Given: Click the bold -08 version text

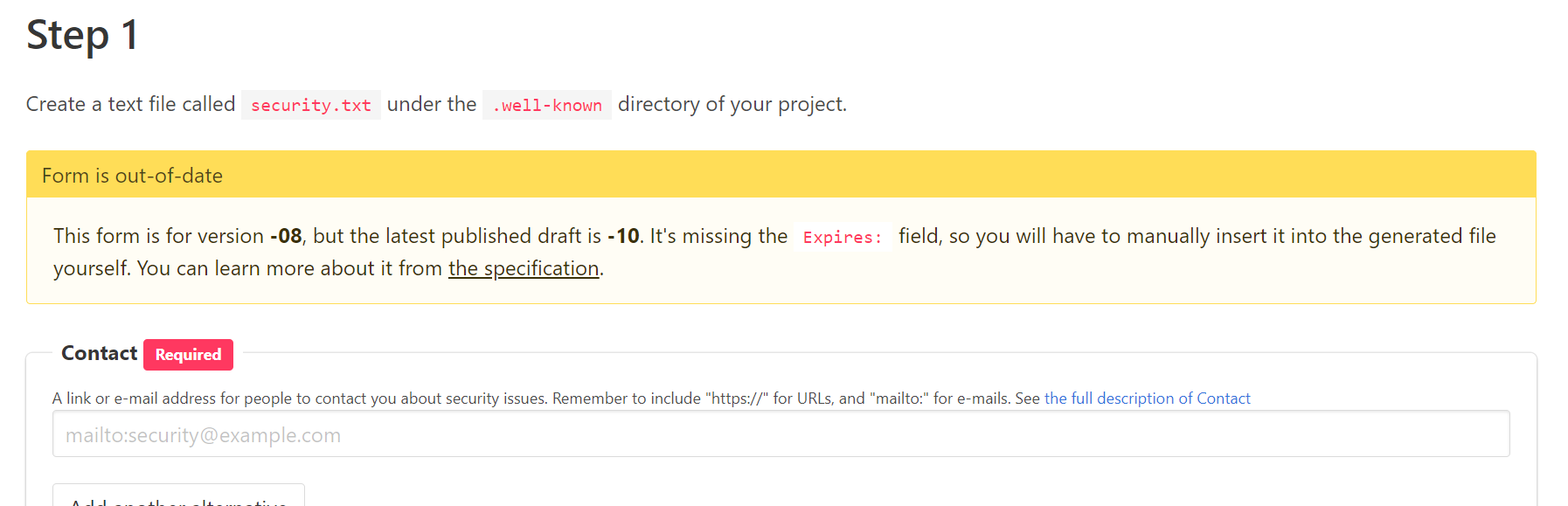Looking at the screenshot, I should tap(286, 236).
